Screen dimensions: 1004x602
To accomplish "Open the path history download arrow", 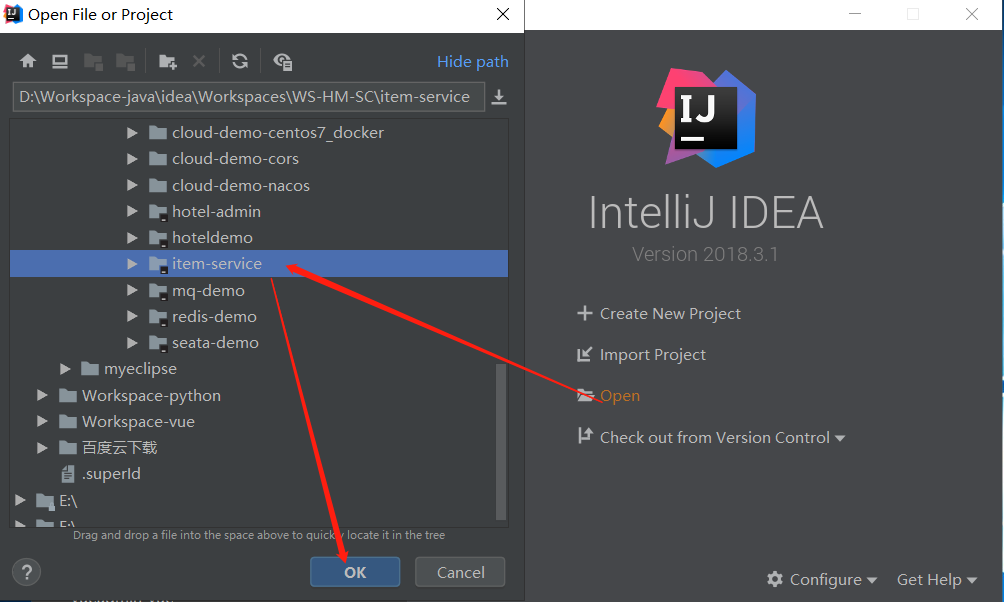I will 499,97.
